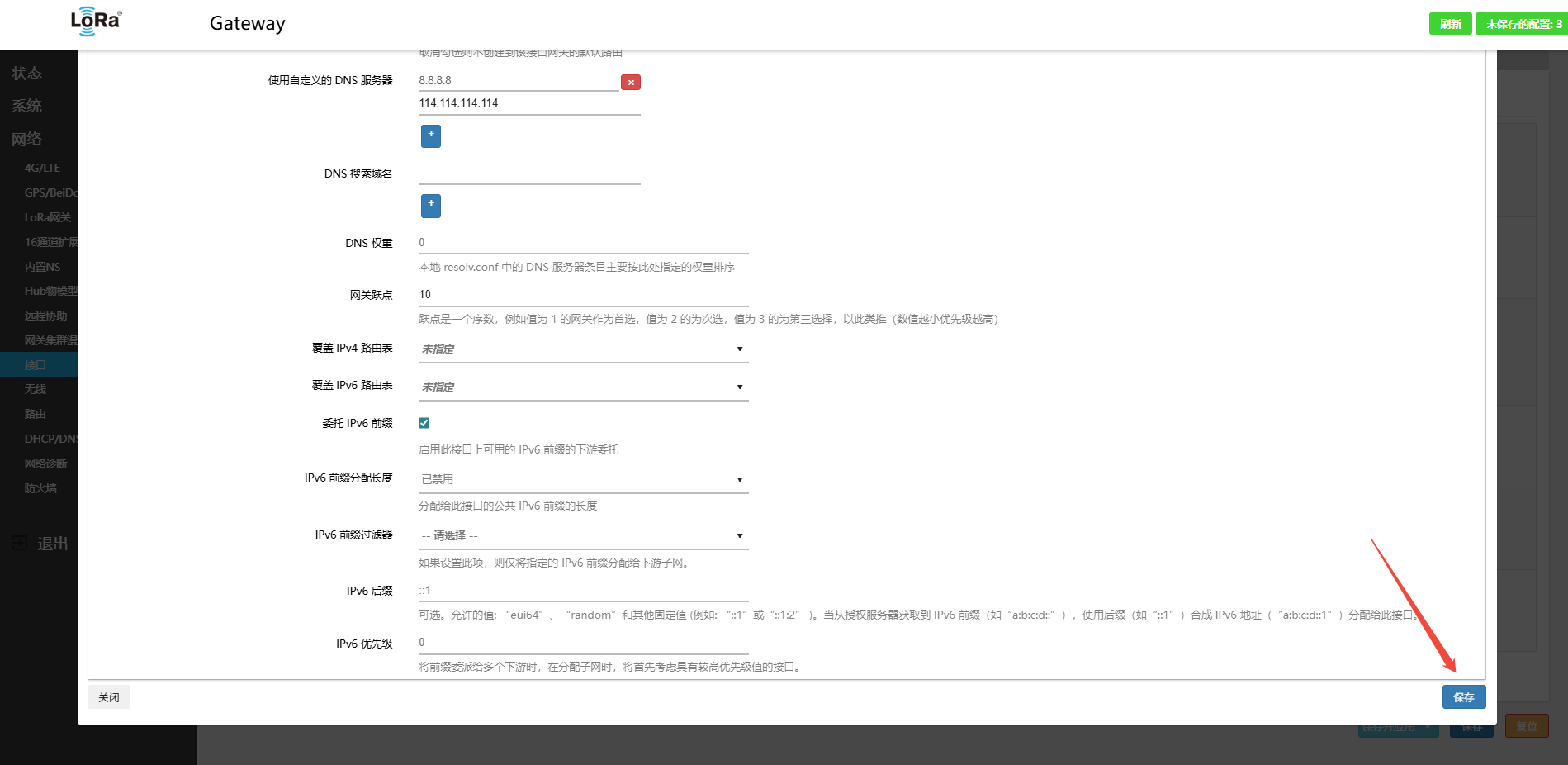The image size is (1568, 765).
Task: Open the IPv6 prefix filter dropdown
Action: pos(582,535)
